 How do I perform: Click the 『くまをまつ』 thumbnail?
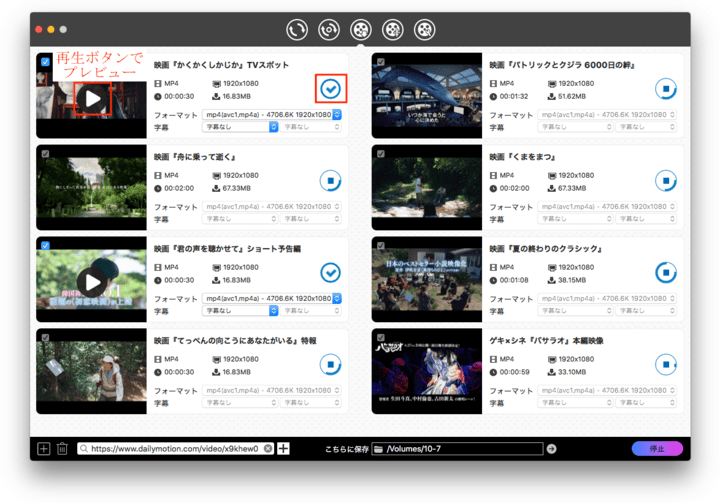tap(427, 188)
